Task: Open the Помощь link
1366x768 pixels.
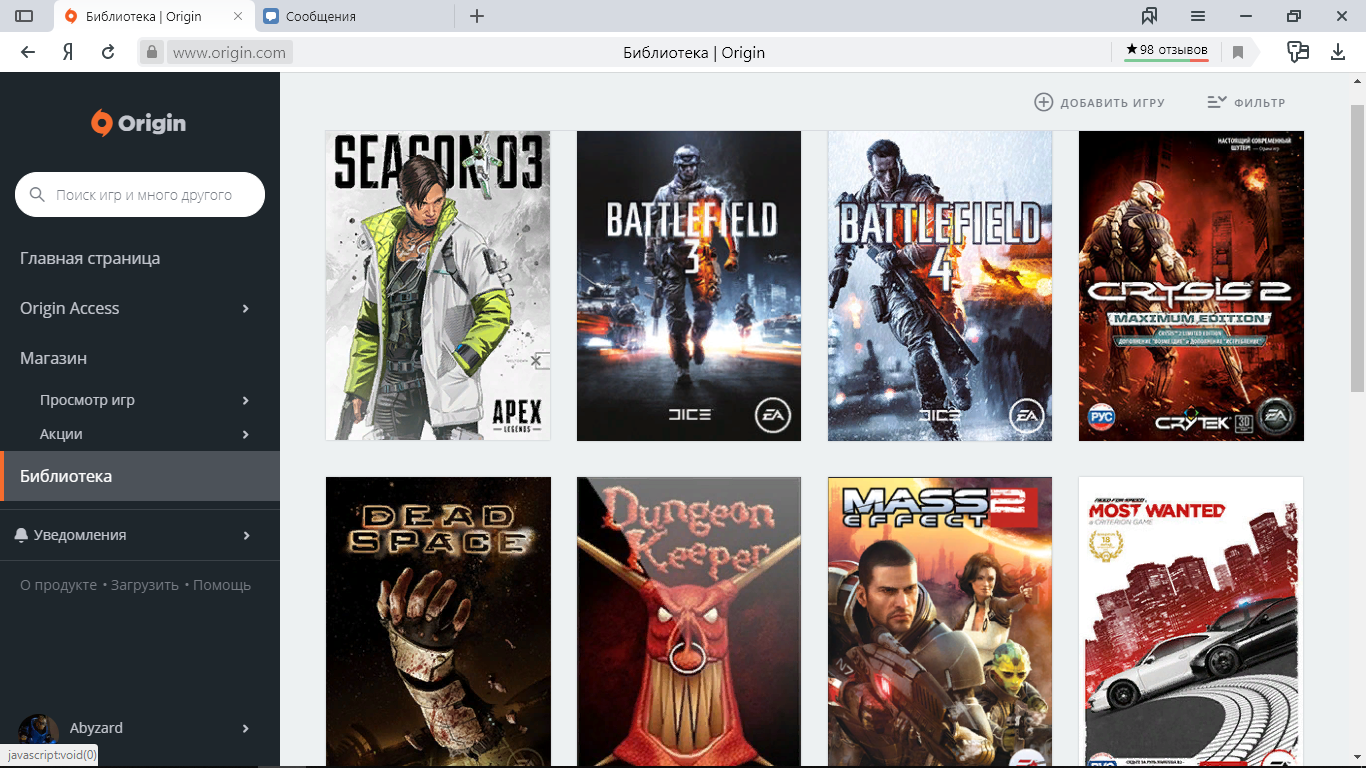Action: pyautogui.click(x=222, y=585)
